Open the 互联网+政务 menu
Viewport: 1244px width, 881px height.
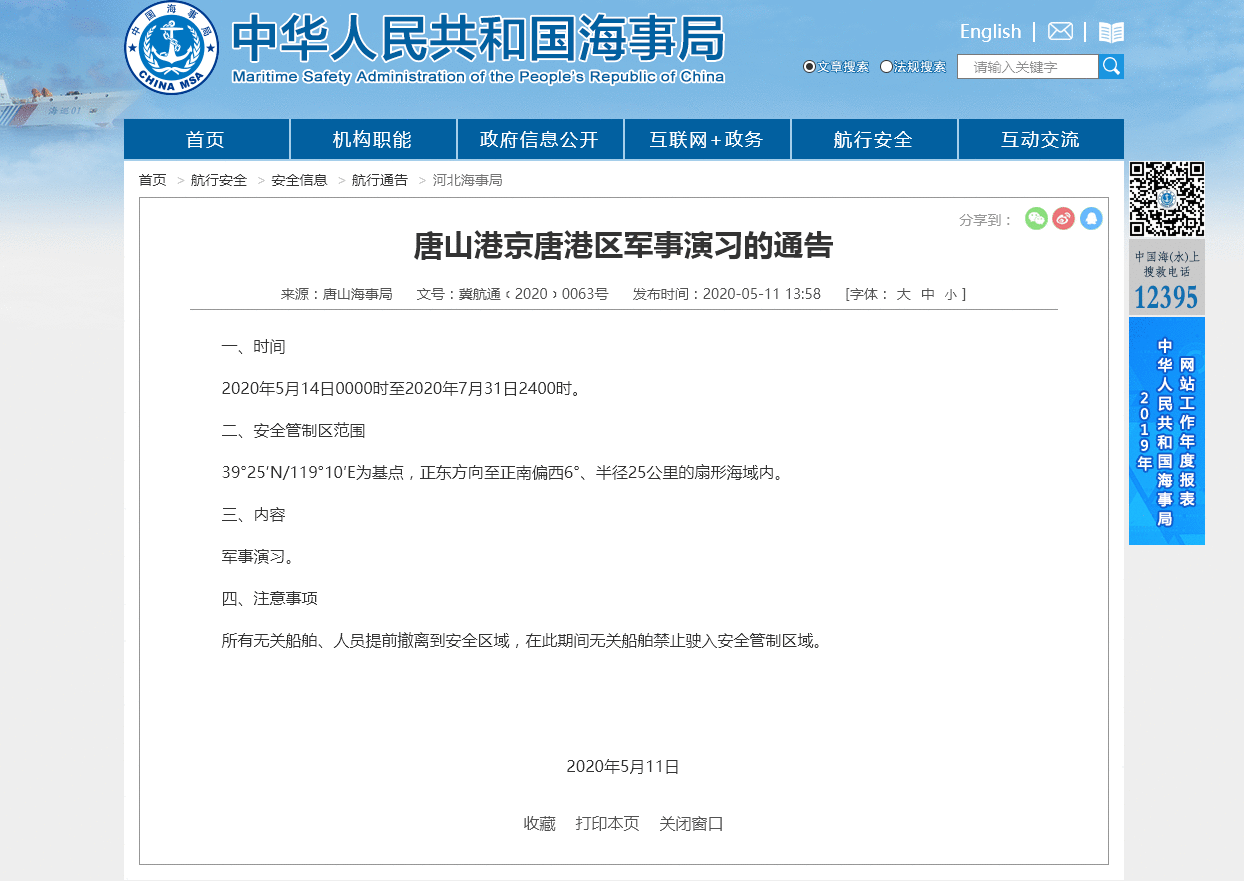707,139
